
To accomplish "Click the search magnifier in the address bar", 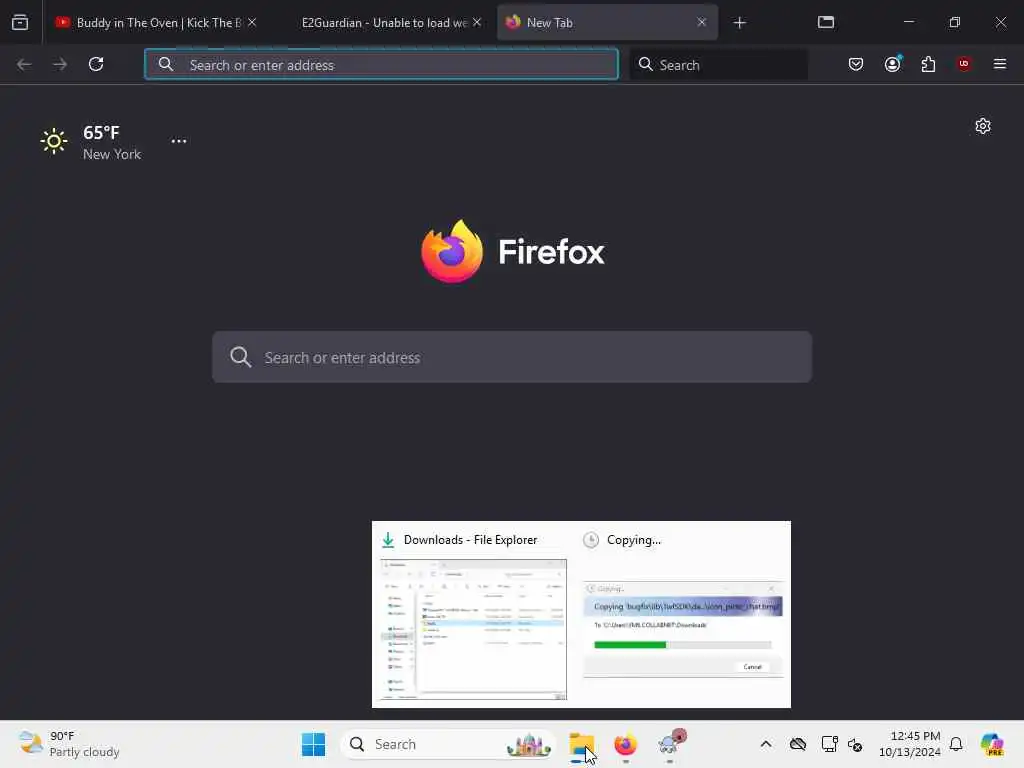I will pyautogui.click(x=166, y=64).
